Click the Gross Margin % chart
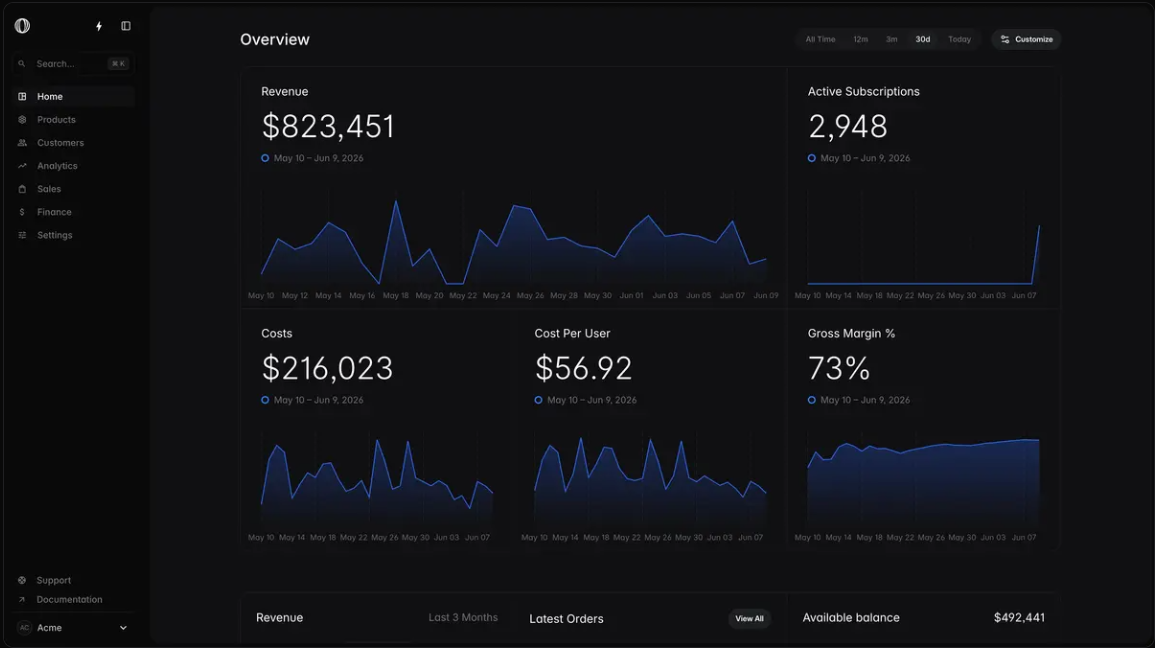 924,480
